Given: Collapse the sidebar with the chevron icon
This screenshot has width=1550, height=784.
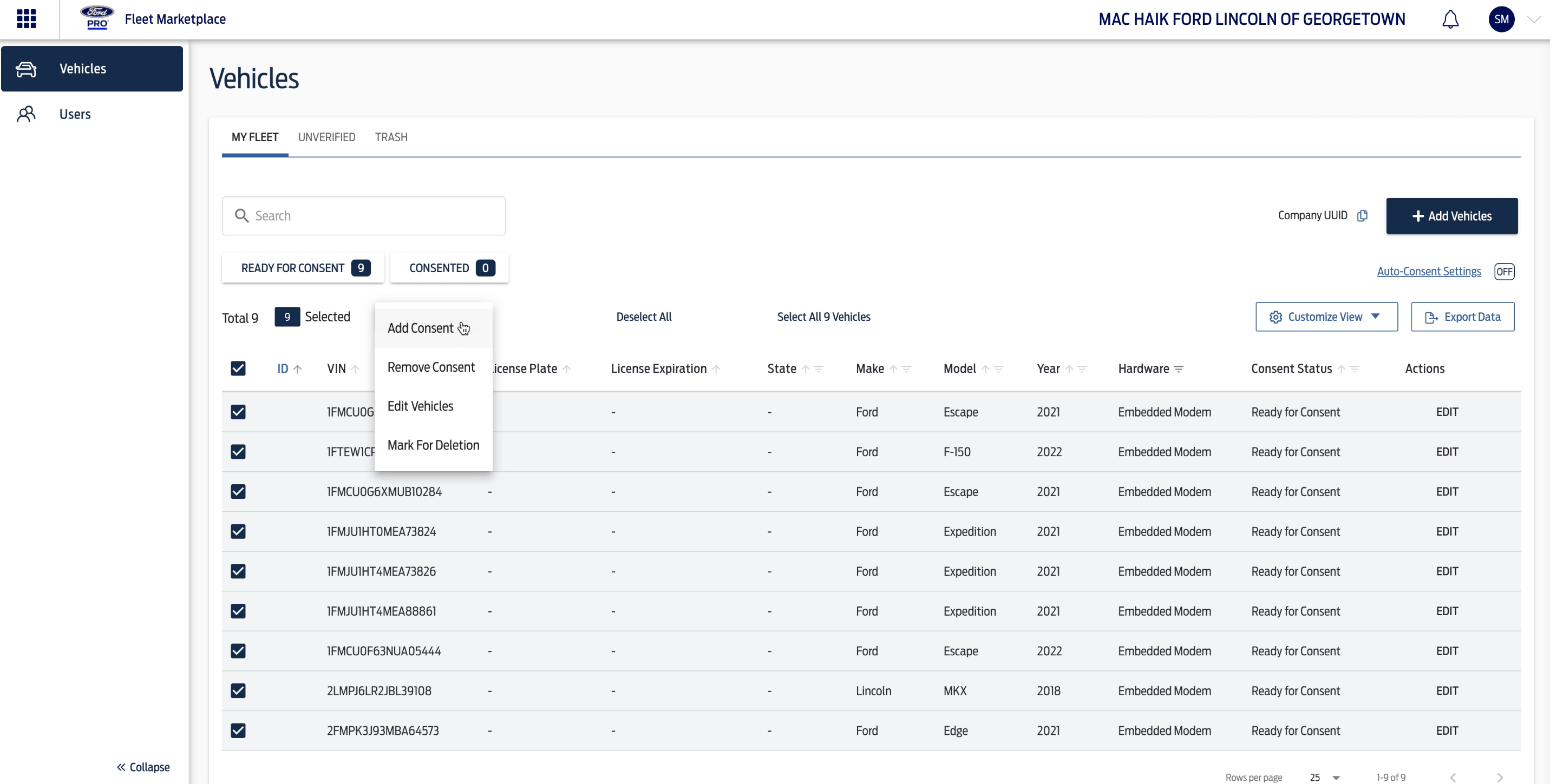Looking at the screenshot, I should click(x=122, y=767).
